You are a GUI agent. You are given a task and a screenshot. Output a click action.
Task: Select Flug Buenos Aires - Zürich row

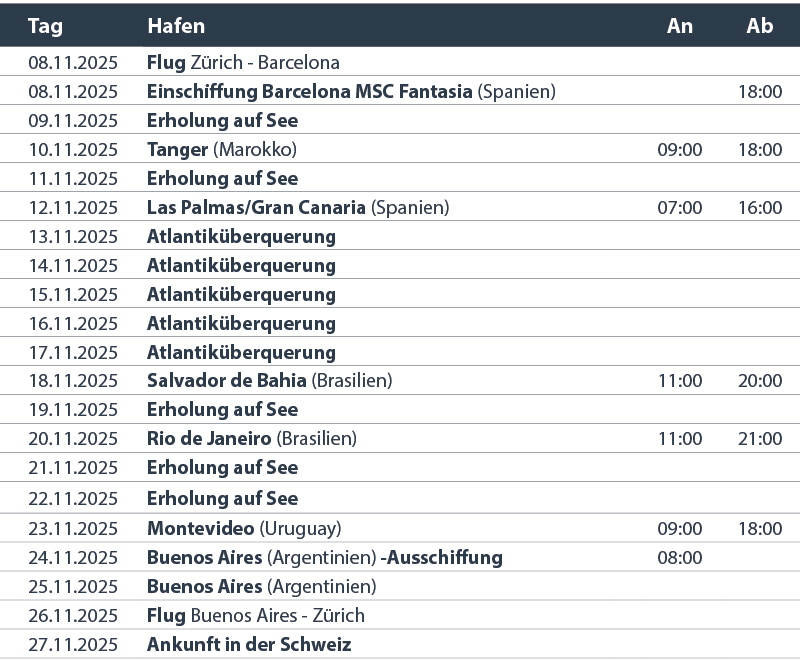[x=400, y=616]
